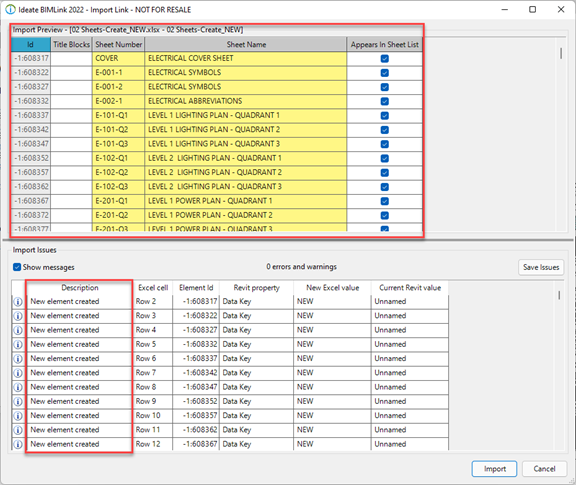Click New element created description for Row 2
The width and height of the screenshot is (576, 485).
pos(79,302)
